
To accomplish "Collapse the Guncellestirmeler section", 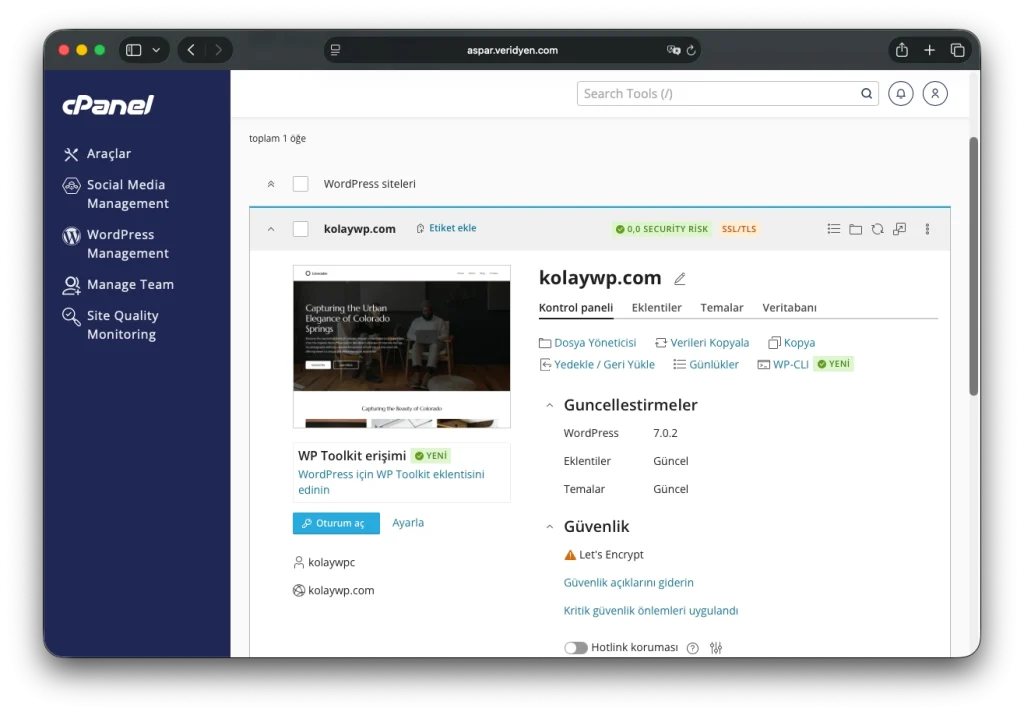I will 550,405.
